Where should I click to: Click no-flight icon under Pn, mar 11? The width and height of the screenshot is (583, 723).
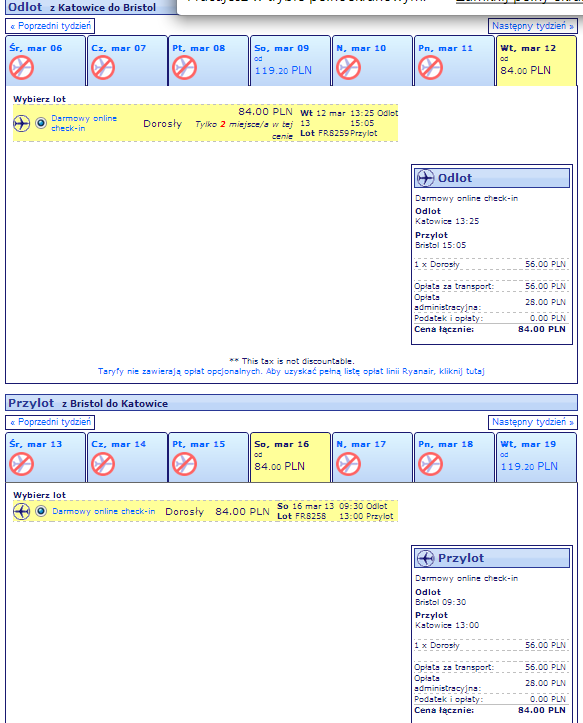[430, 68]
